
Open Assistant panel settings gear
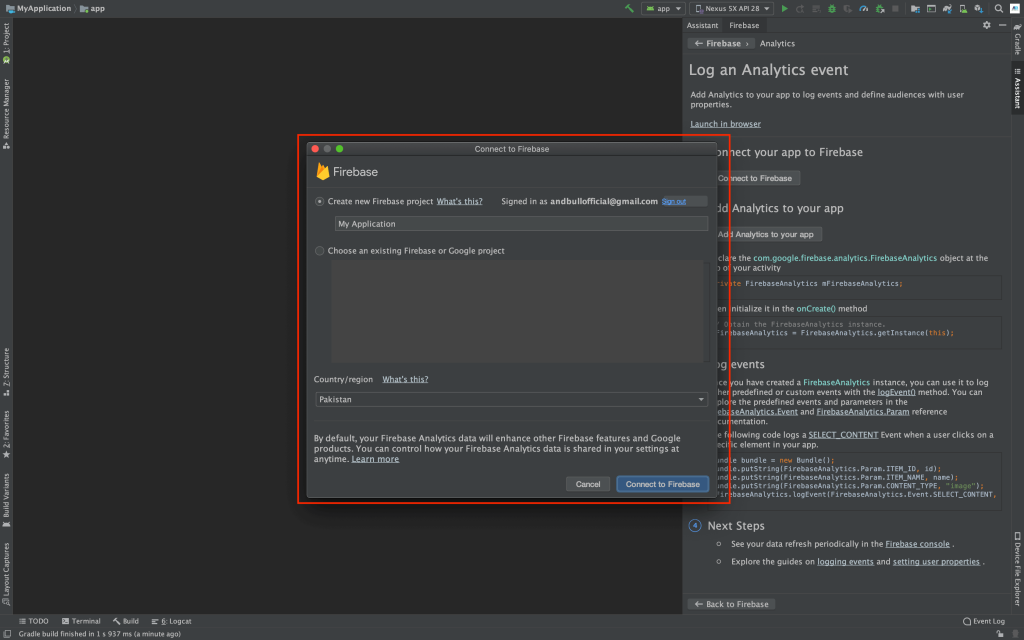[x=987, y=25]
